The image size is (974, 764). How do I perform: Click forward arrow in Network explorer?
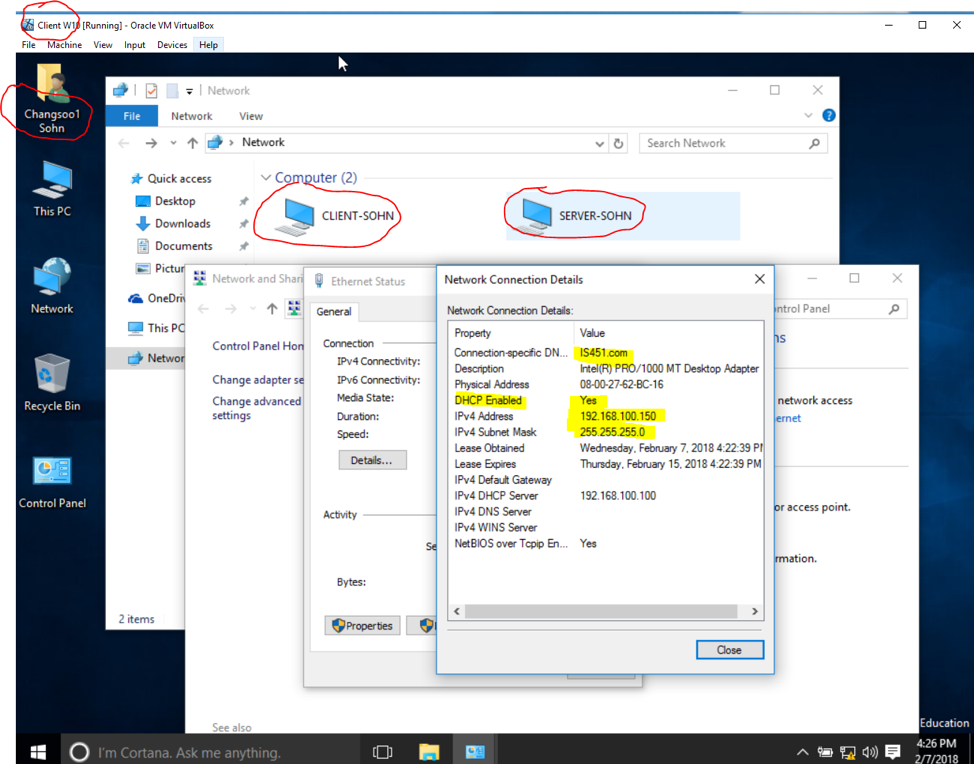click(x=151, y=143)
